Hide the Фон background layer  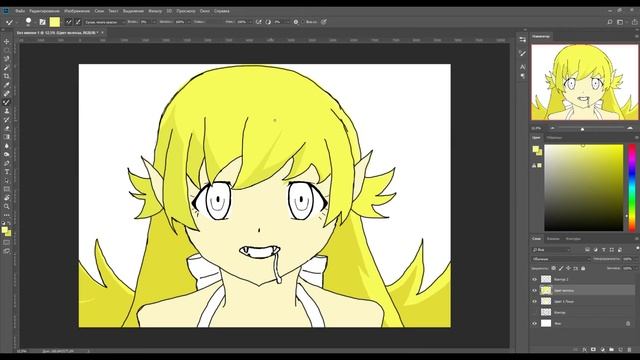pos(535,323)
